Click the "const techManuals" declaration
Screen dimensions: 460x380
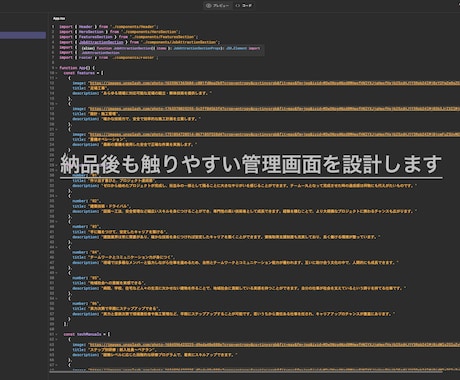[87, 334]
